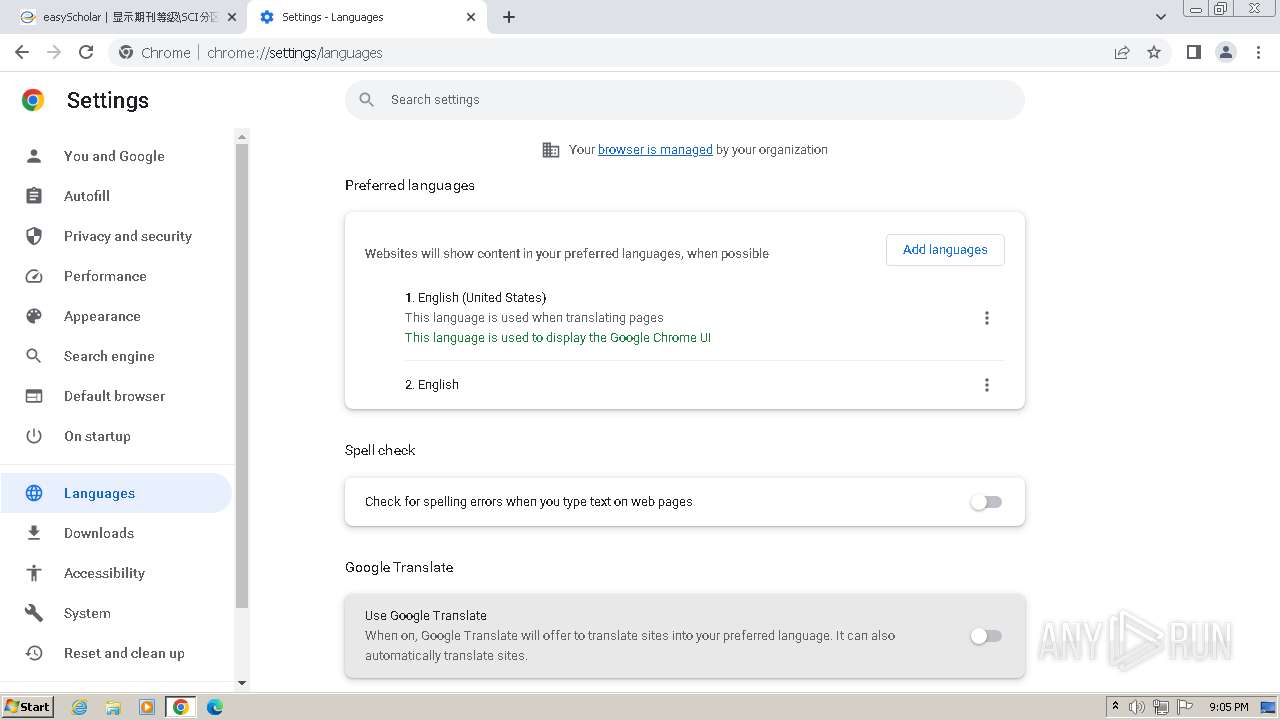This screenshot has height=720, width=1280.
Task: Open the Performance settings section
Action: click(x=116, y=276)
